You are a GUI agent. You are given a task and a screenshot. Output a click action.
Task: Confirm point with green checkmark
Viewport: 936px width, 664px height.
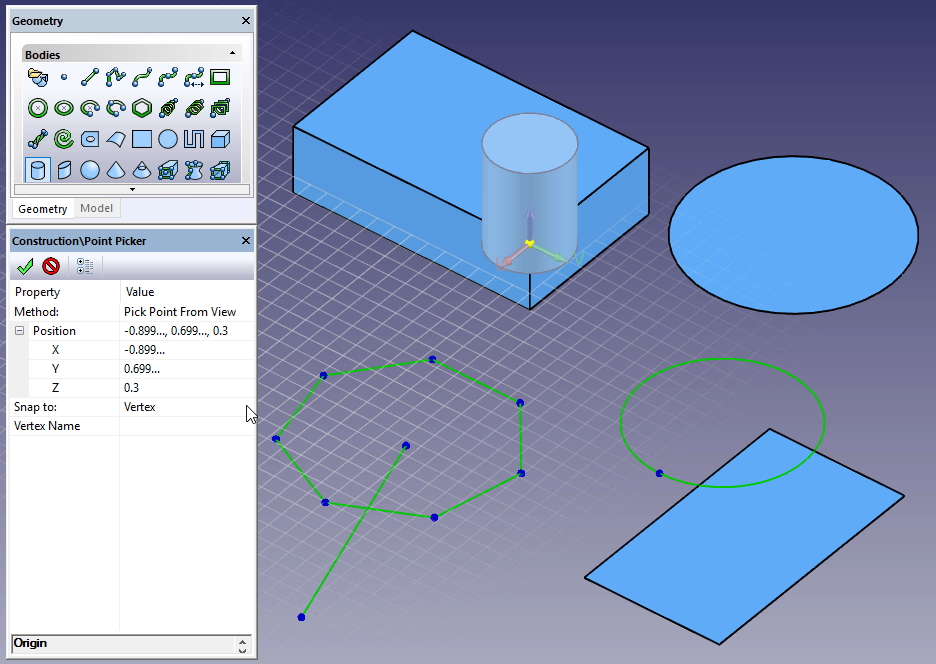[26, 266]
